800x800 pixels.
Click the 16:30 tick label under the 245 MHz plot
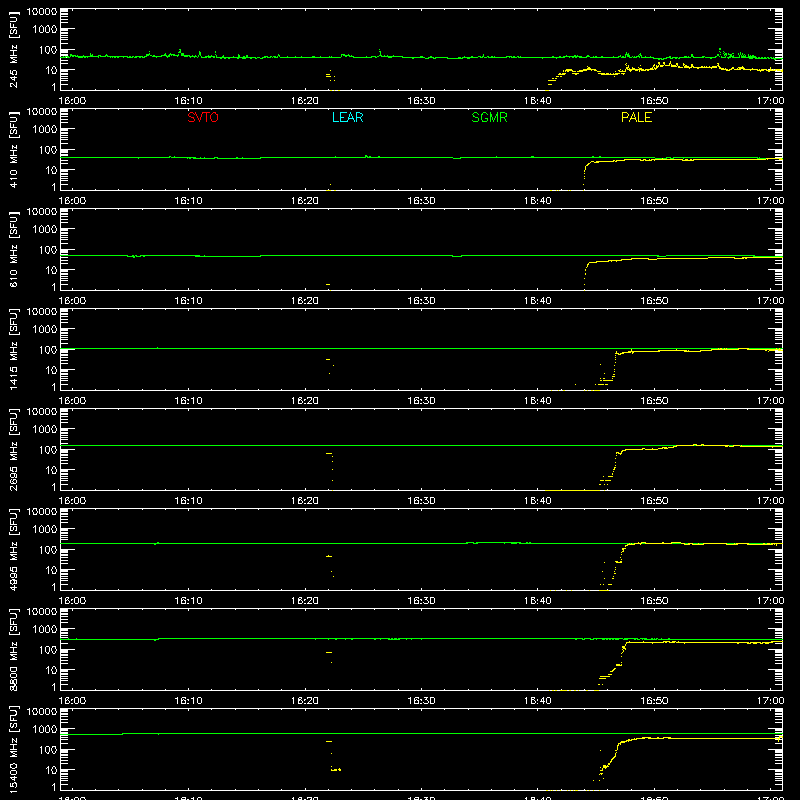[421, 101]
